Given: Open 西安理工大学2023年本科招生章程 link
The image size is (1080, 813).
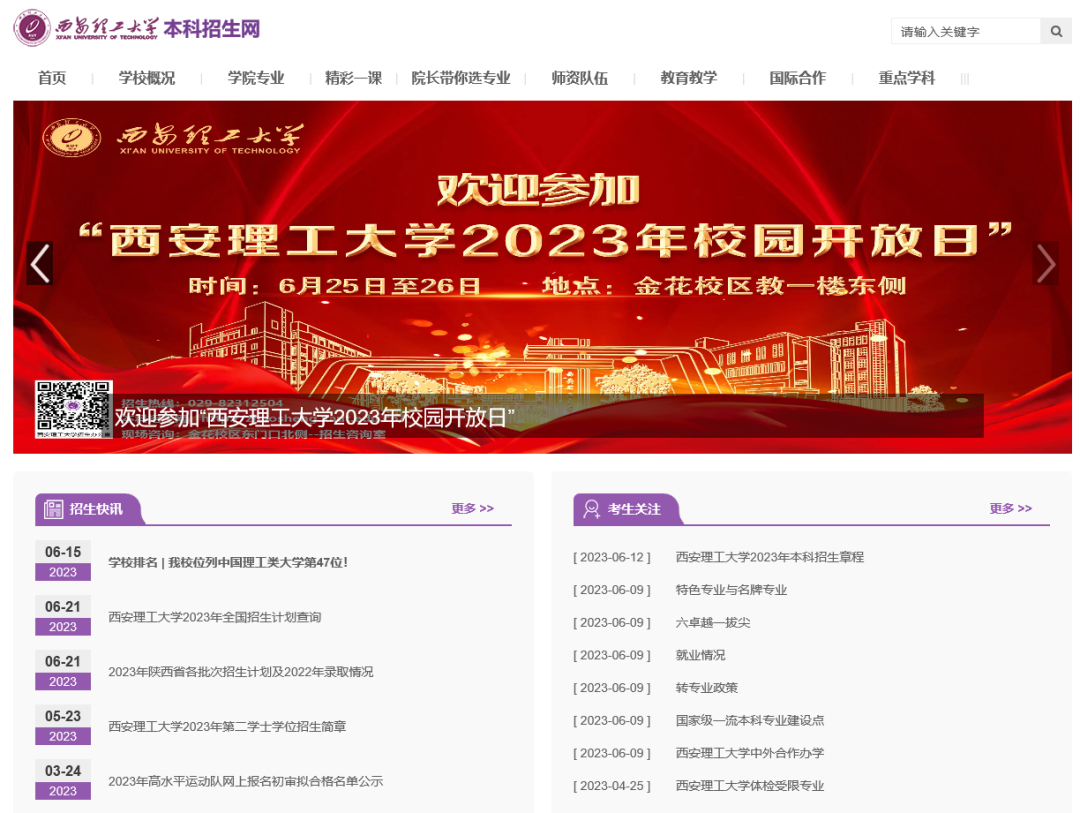Looking at the screenshot, I should coord(769,557).
